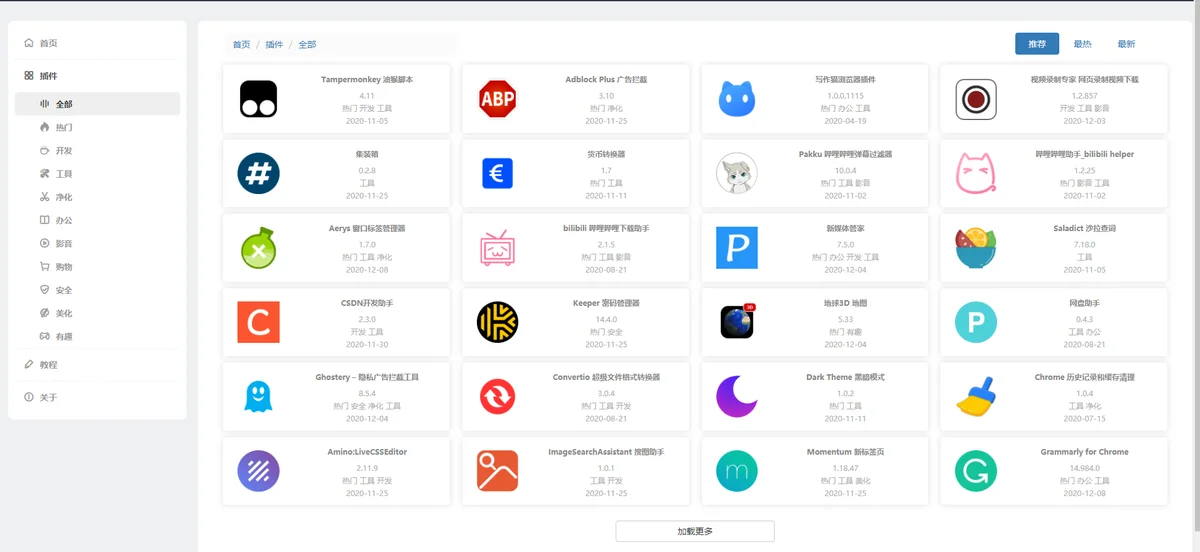1200x552 pixels.
Task: Sort by 最新
Action: 1126,44
